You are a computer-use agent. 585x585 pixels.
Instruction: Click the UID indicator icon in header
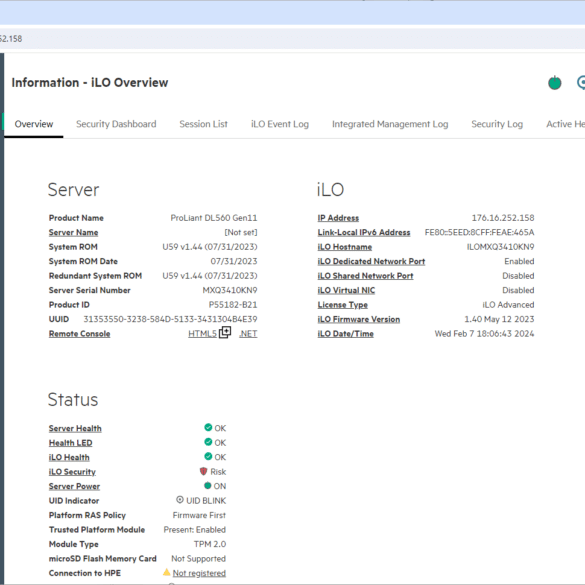581,82
